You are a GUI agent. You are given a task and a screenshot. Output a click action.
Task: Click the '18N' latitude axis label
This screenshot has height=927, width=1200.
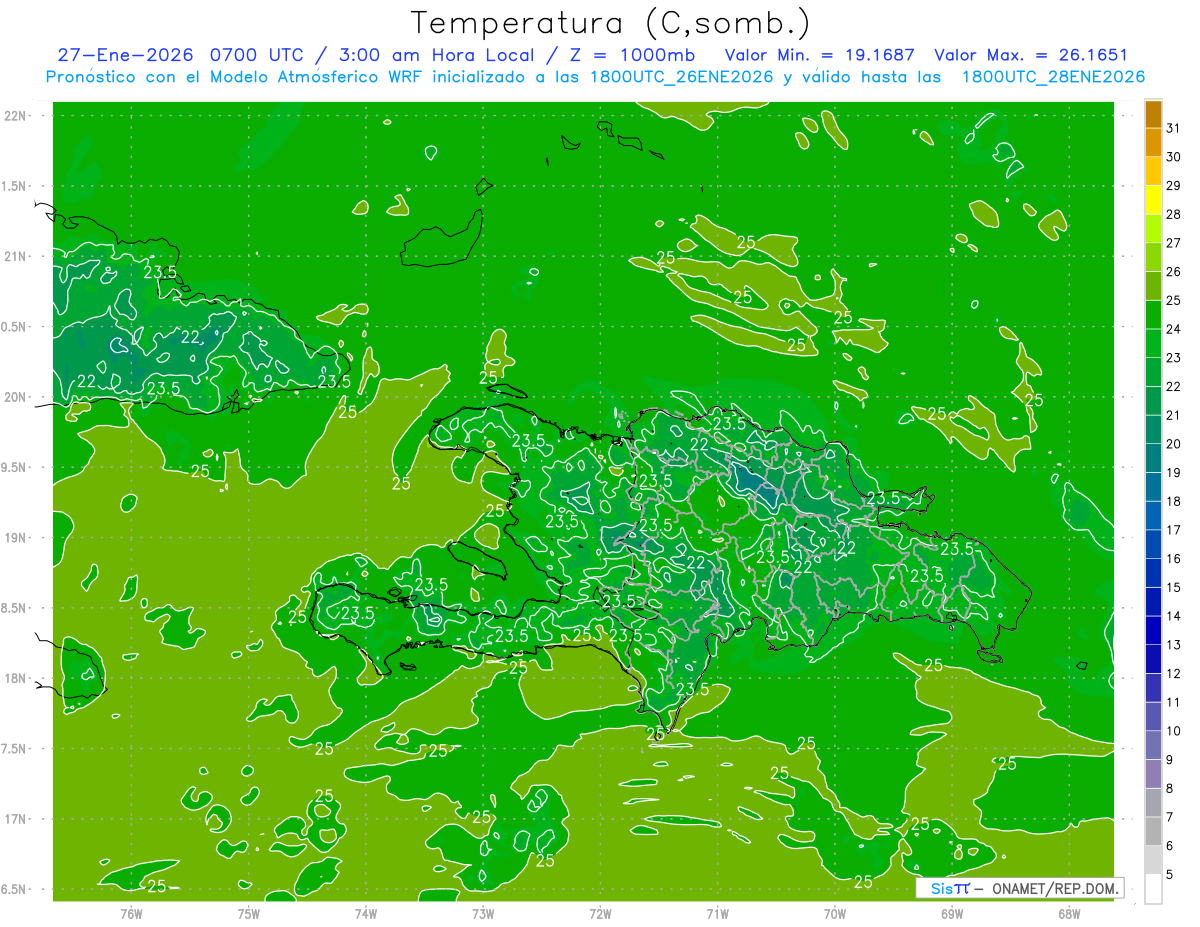tap(15, 678)
